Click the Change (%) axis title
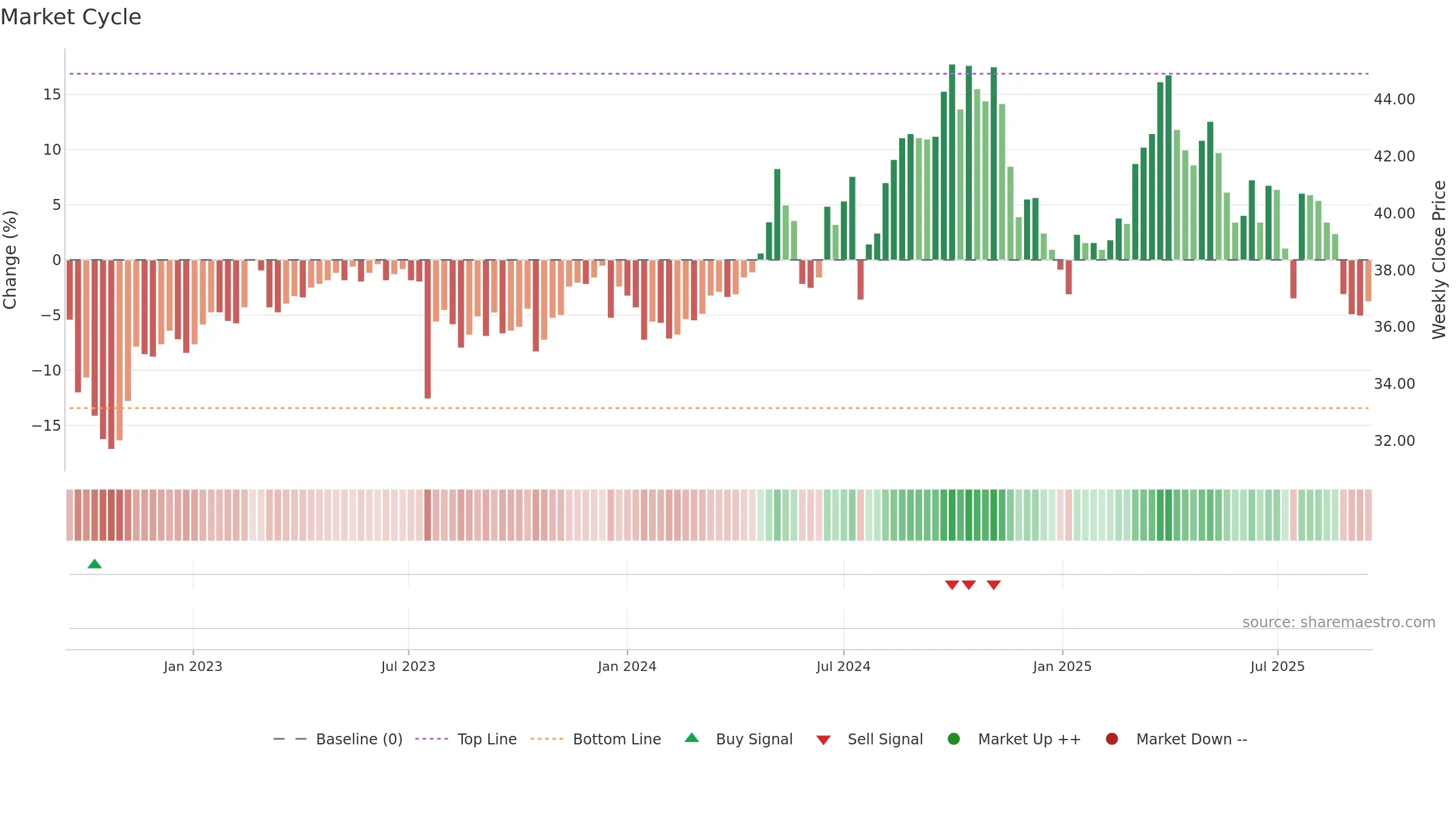This screenshot has height=819, width=1456. tap(10, 260)
